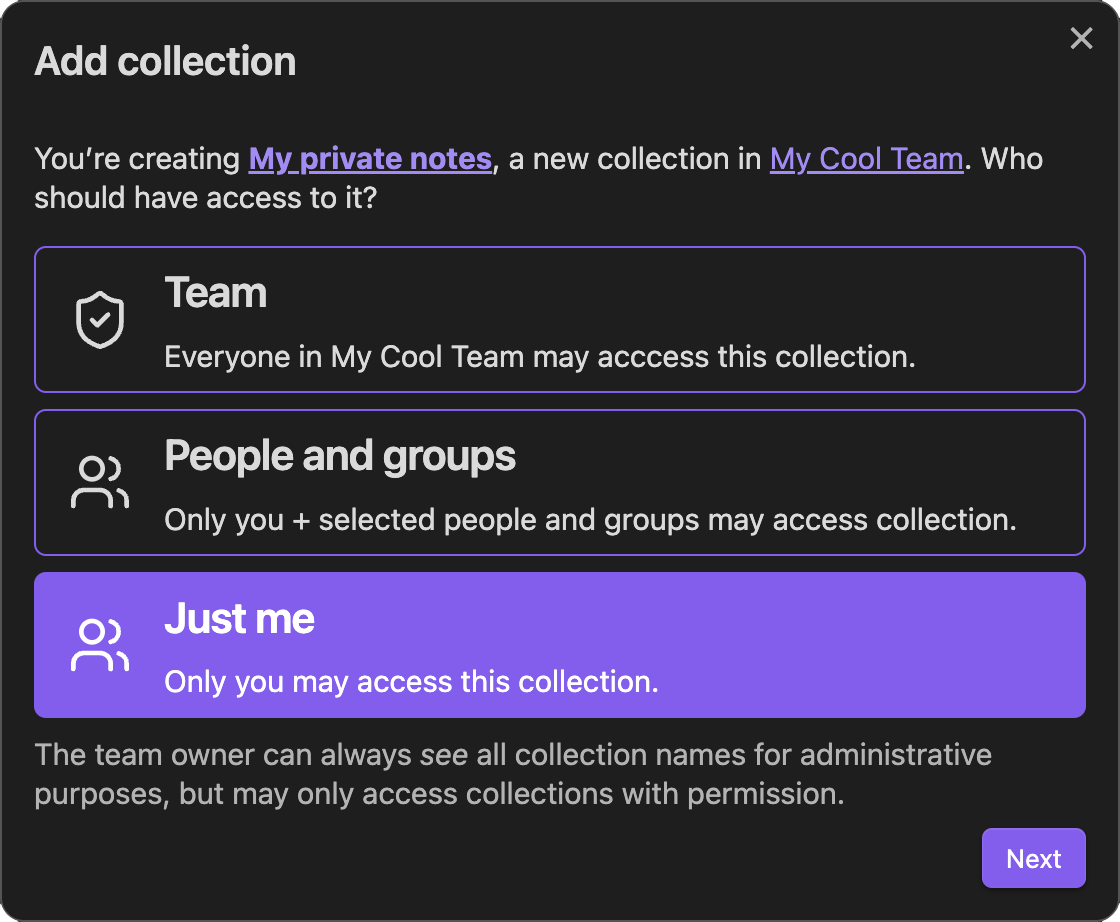Click the checkmark inside the Team shield icon
This screenshot has width=1120, height=922.
(x=99, y=321)
